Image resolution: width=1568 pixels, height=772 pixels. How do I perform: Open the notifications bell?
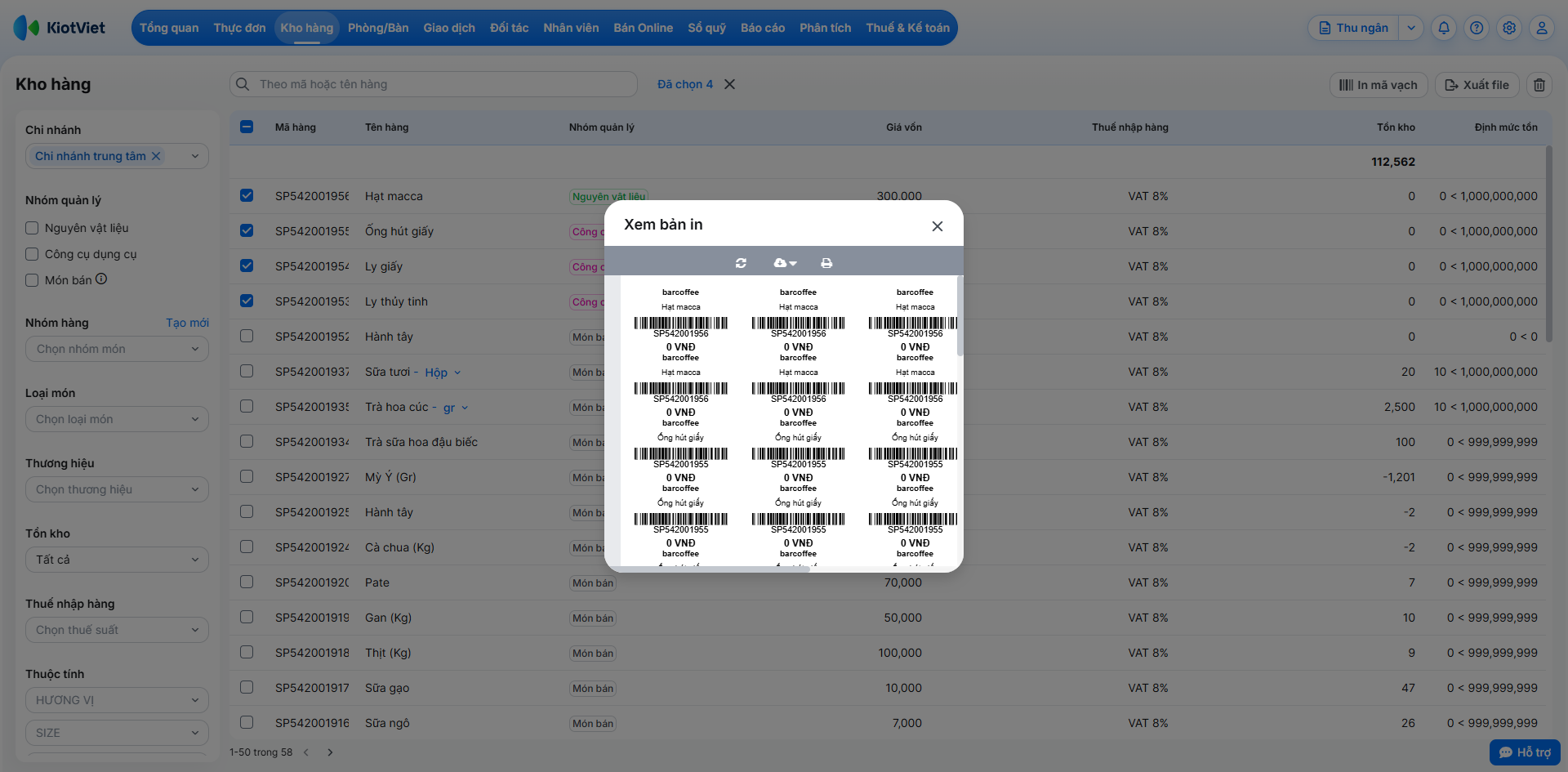(1444, 28)
